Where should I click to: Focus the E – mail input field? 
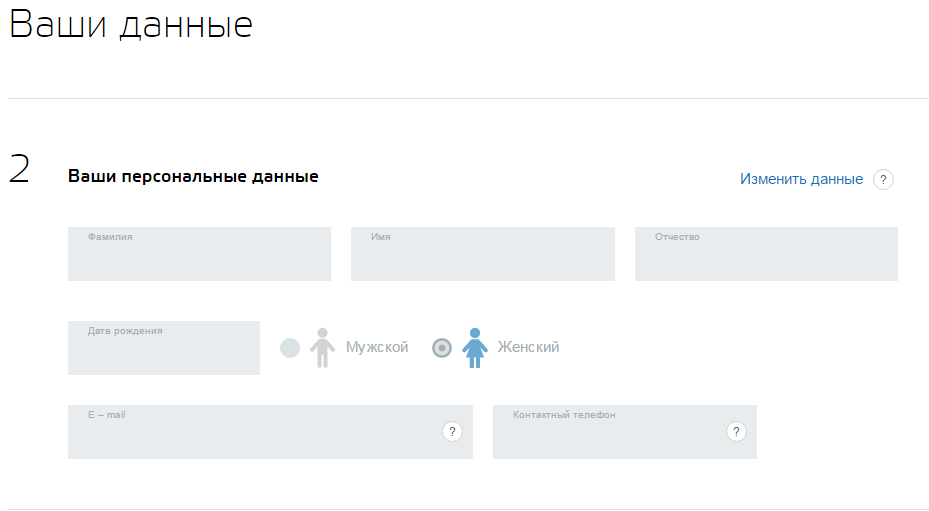[250, 436]
